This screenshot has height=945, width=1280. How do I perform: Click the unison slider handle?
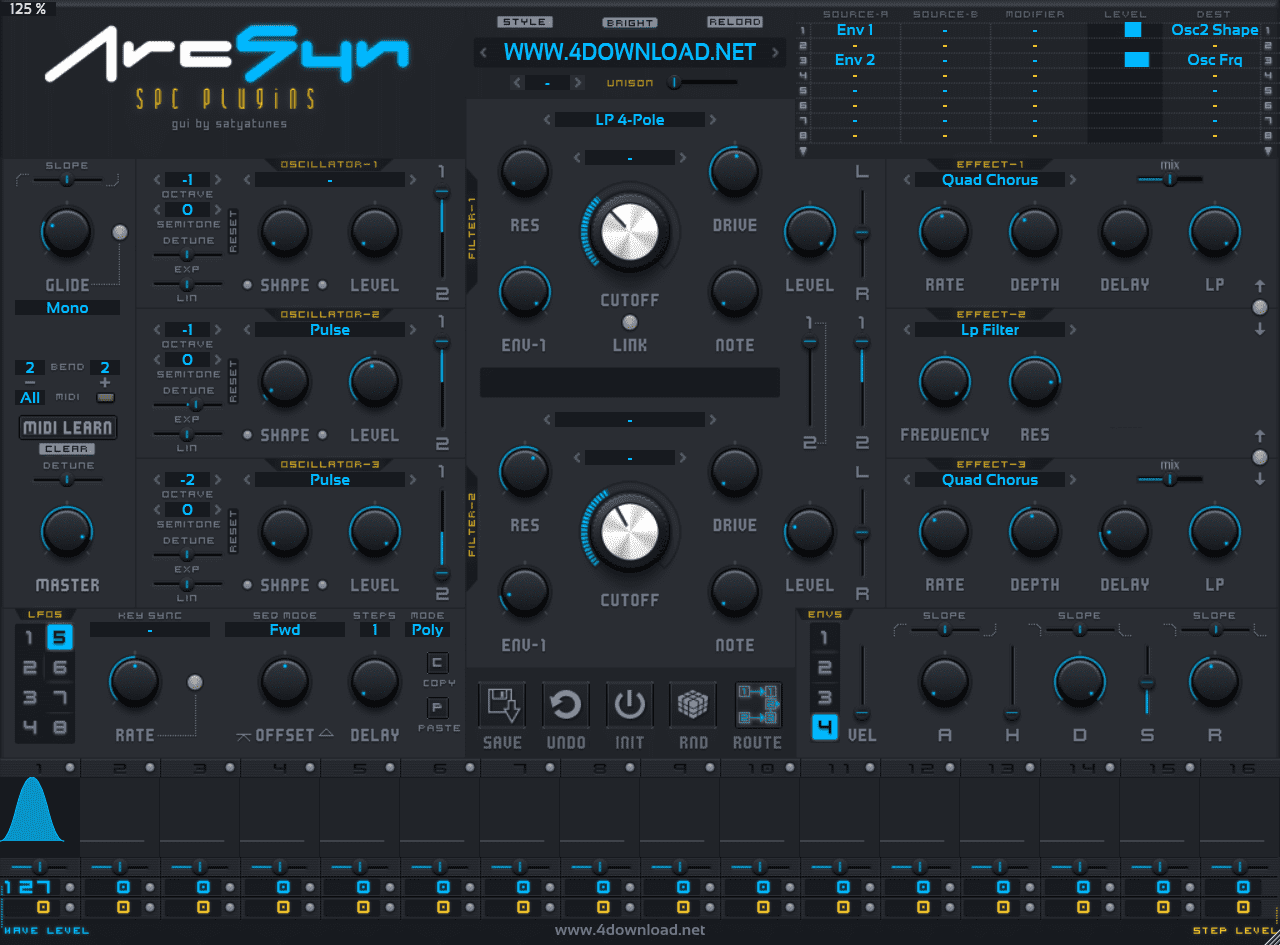(674, 82)
